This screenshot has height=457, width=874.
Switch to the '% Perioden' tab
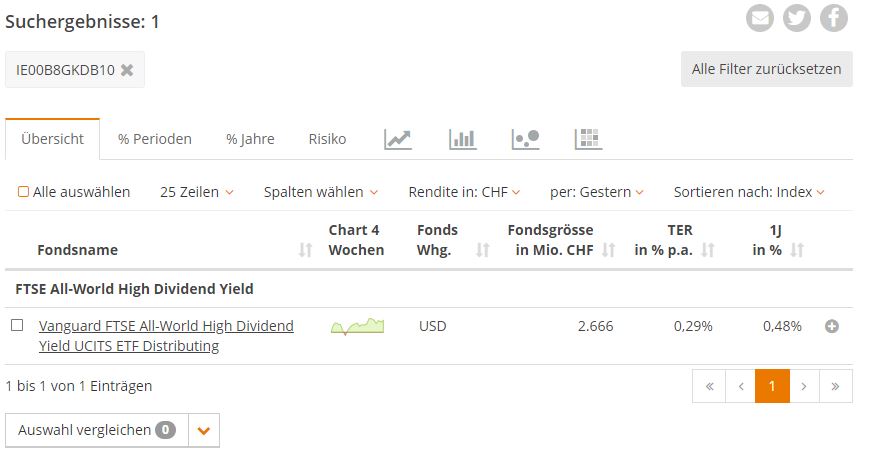[154, 139]
